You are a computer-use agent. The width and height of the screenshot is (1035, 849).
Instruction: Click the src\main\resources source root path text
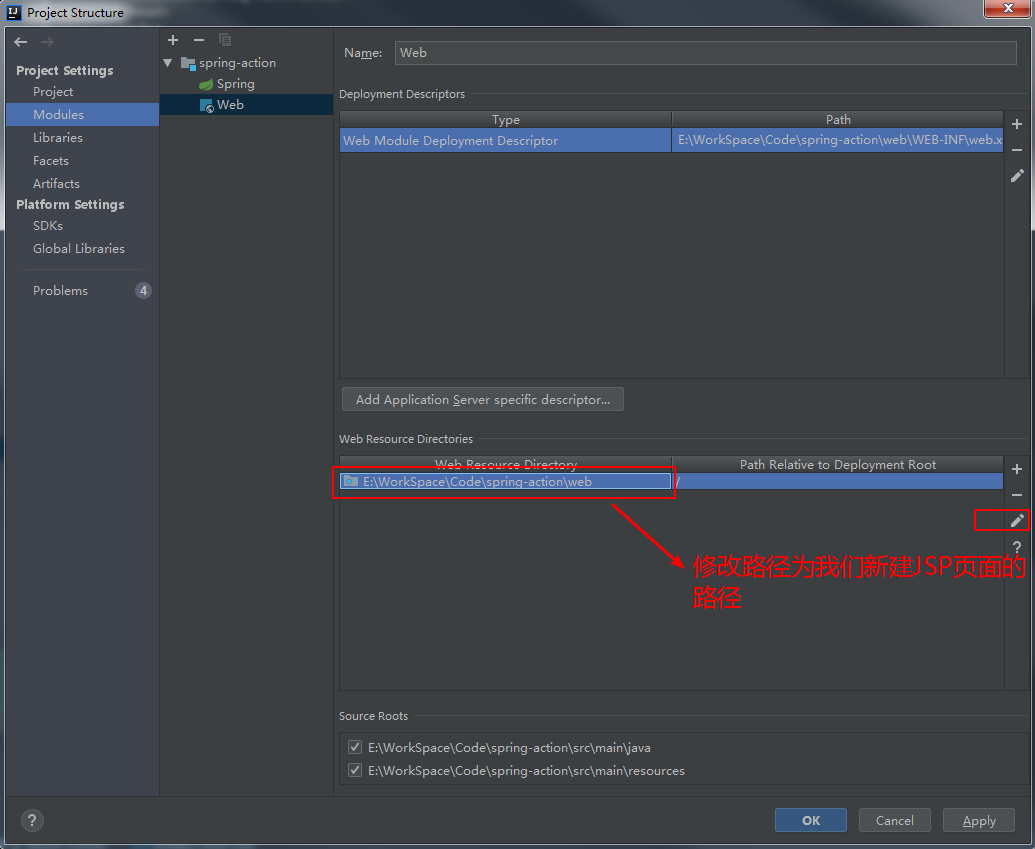[x=526, y=771]
